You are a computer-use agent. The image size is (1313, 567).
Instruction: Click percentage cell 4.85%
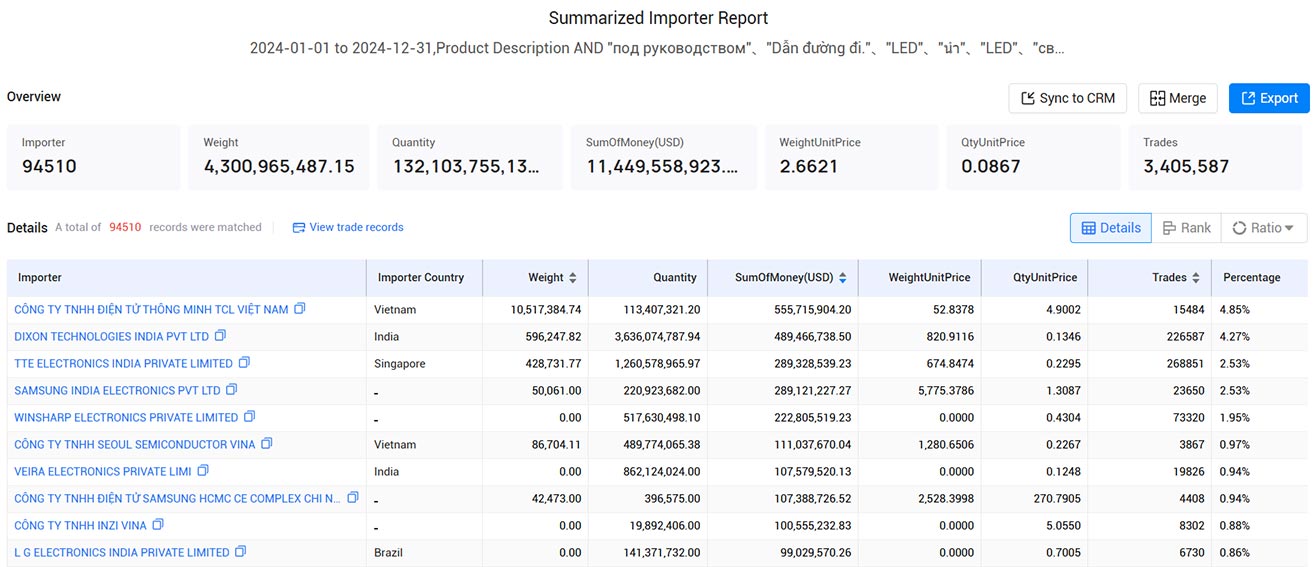(x=1234, y=310)
